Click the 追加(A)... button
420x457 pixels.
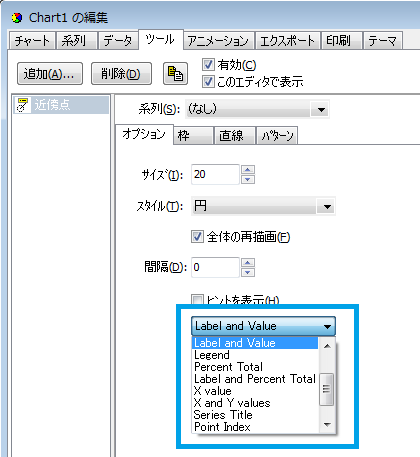click(x=50, y=73)
